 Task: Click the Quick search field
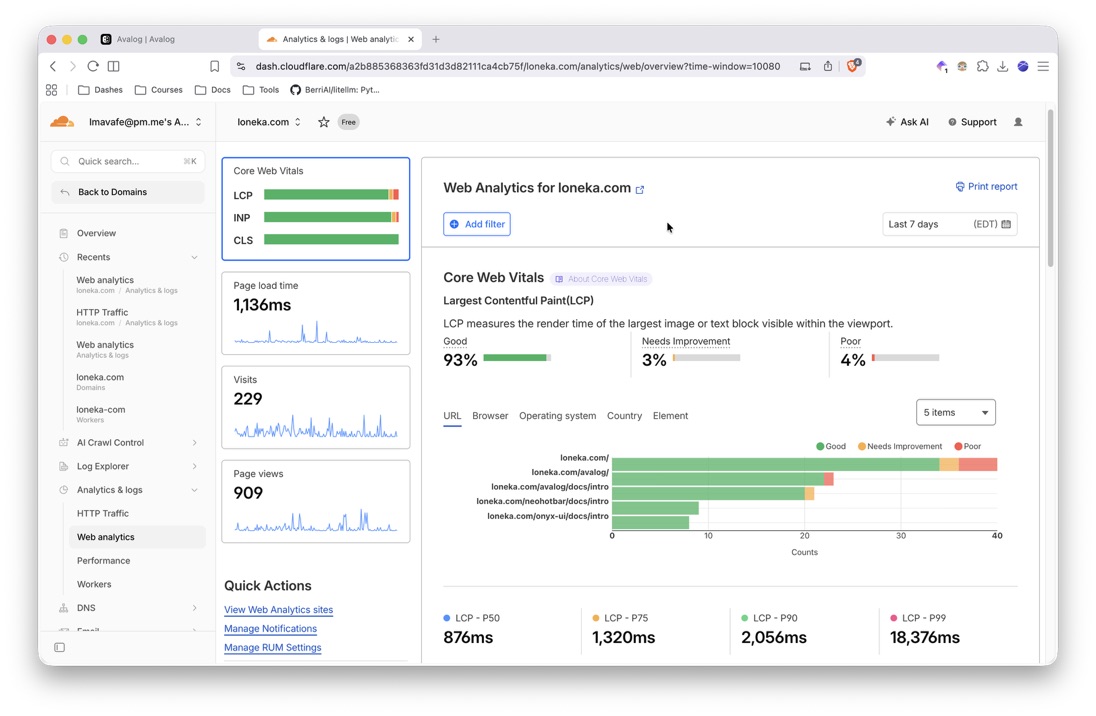(x=128, y=161)
